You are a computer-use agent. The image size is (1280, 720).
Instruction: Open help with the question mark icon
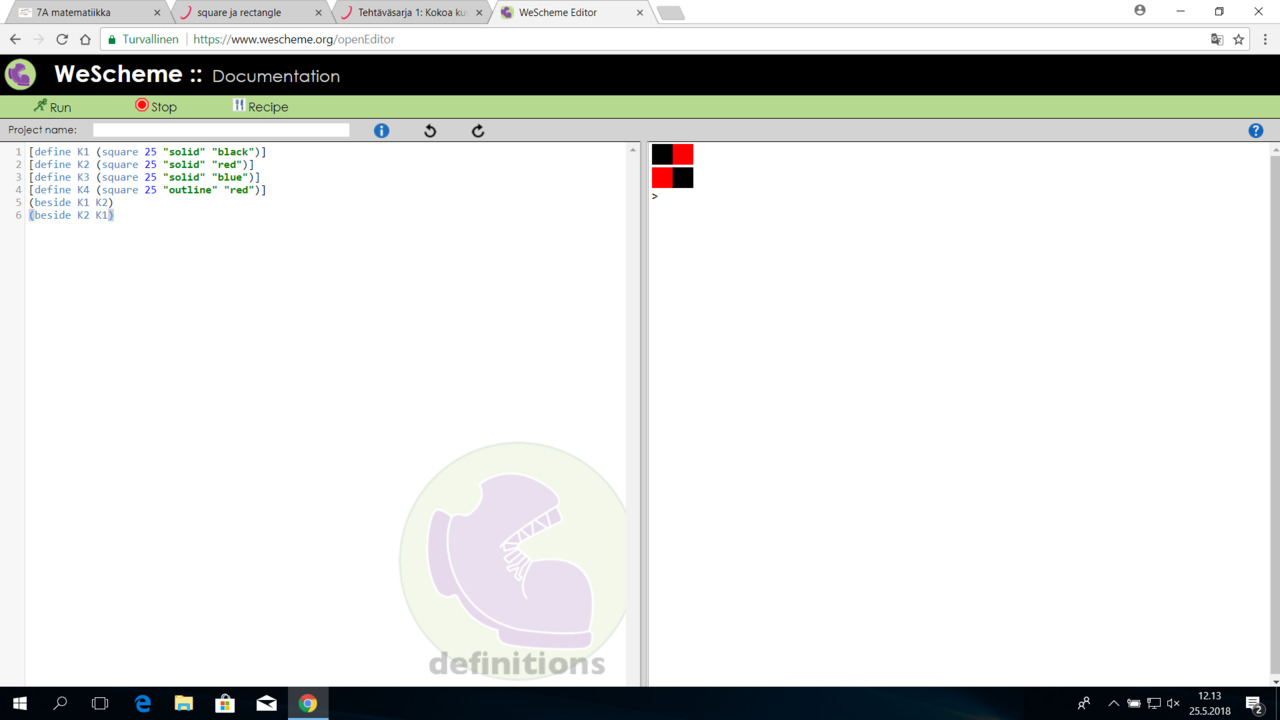point(1256,131)
